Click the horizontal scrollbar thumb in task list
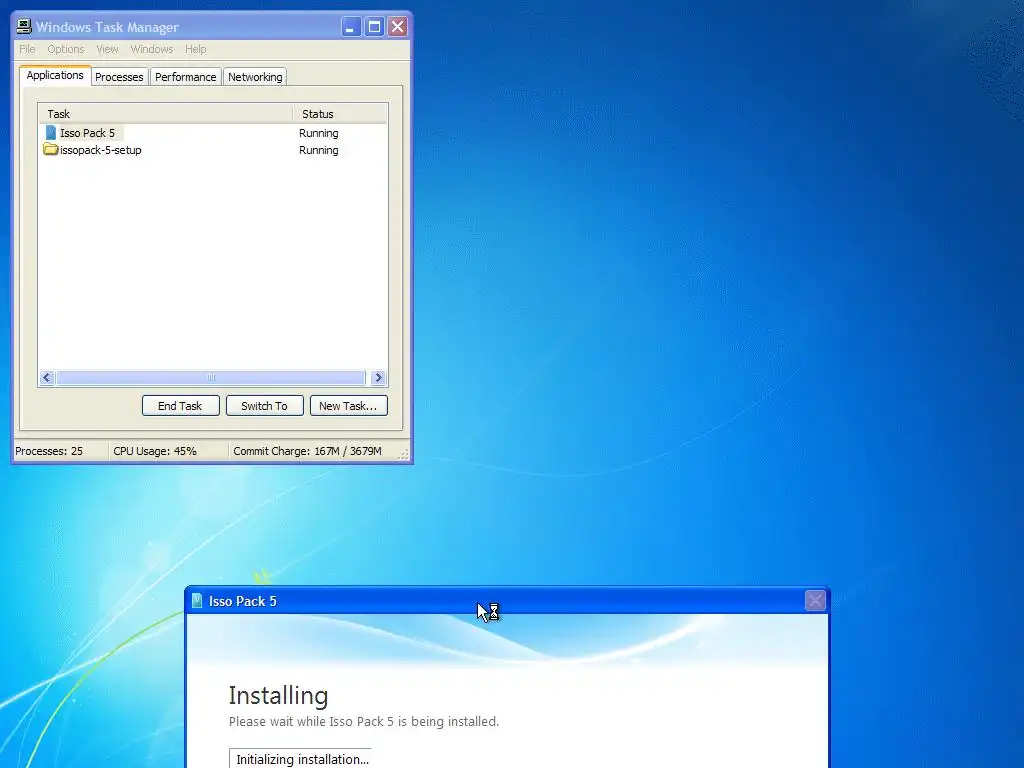Viewport: 1024px width, 768px height. click(x=211, y=377)
